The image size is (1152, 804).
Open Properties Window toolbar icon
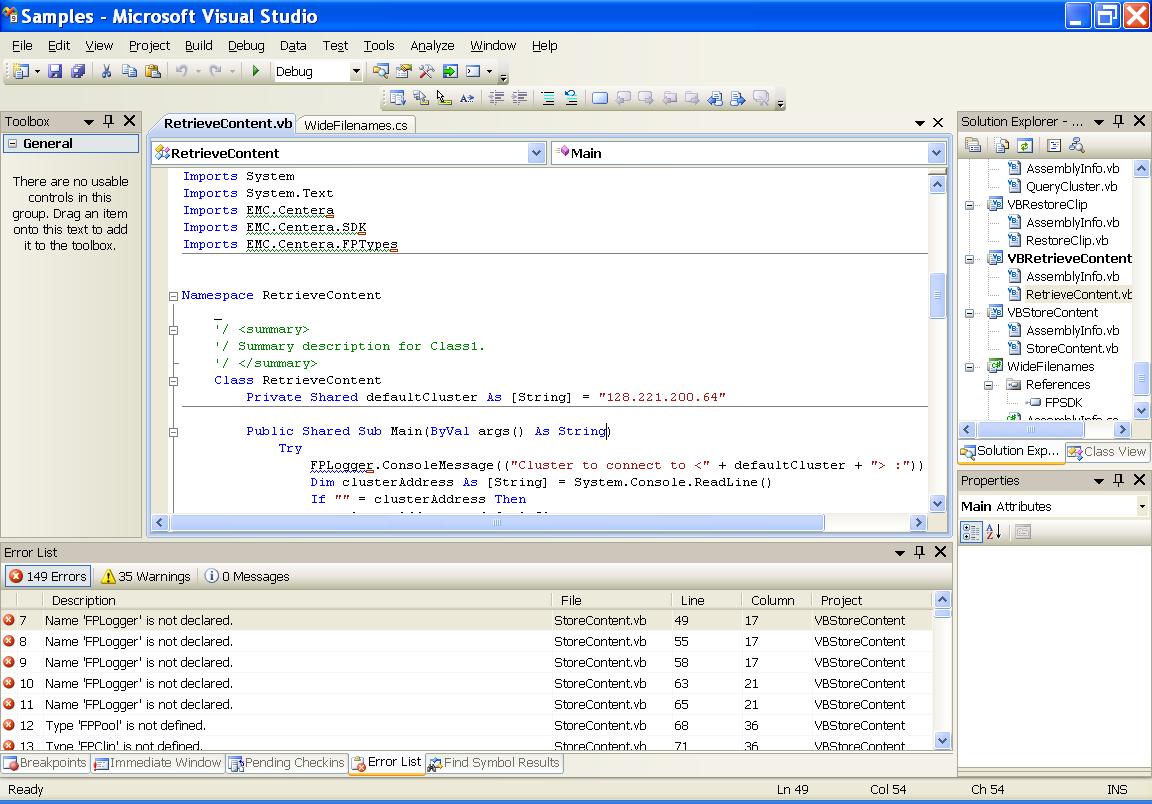(x=403, y=71)
